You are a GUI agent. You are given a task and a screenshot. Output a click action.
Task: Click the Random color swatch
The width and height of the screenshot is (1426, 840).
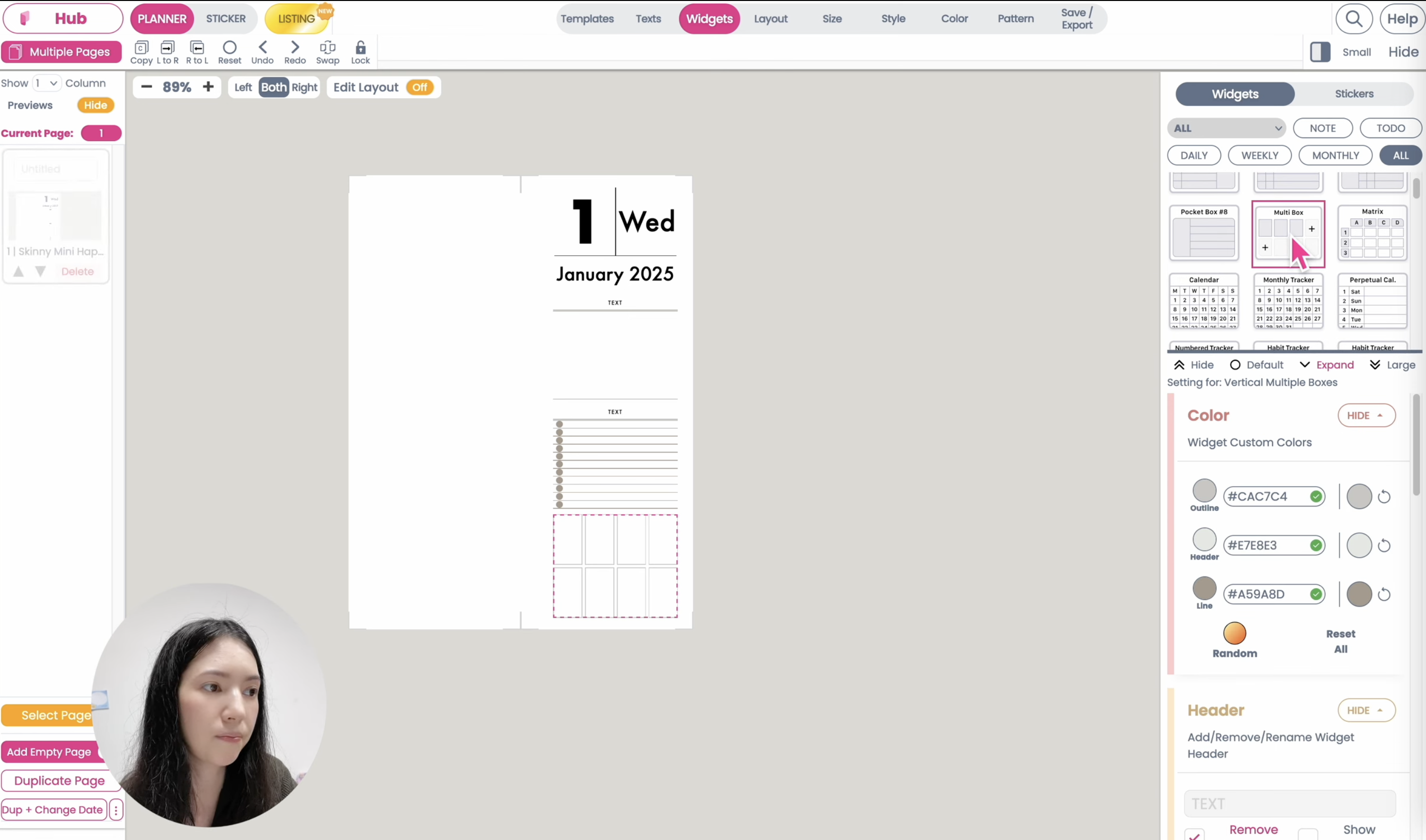1234,634
